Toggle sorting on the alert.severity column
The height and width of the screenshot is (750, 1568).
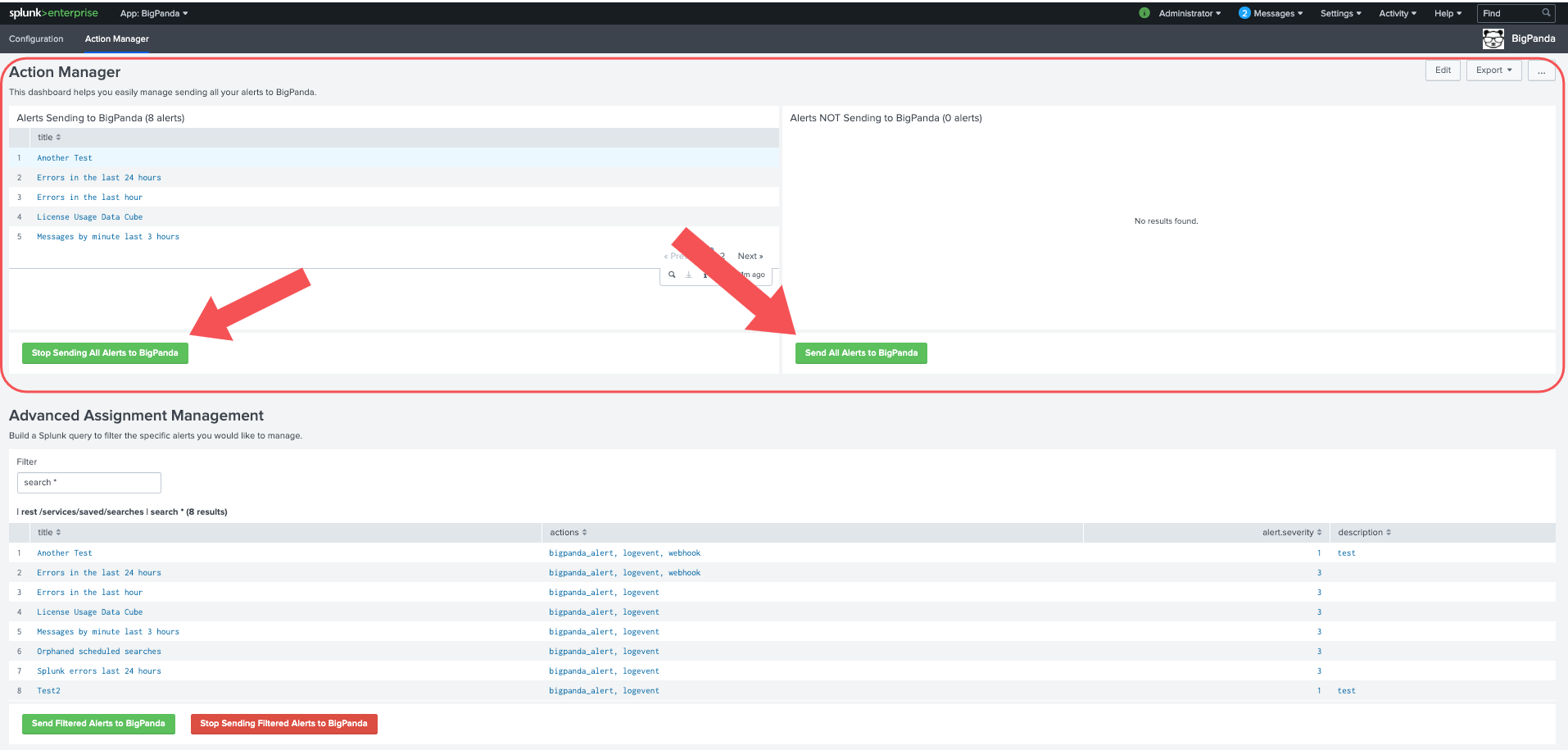tap(1293, 532)
